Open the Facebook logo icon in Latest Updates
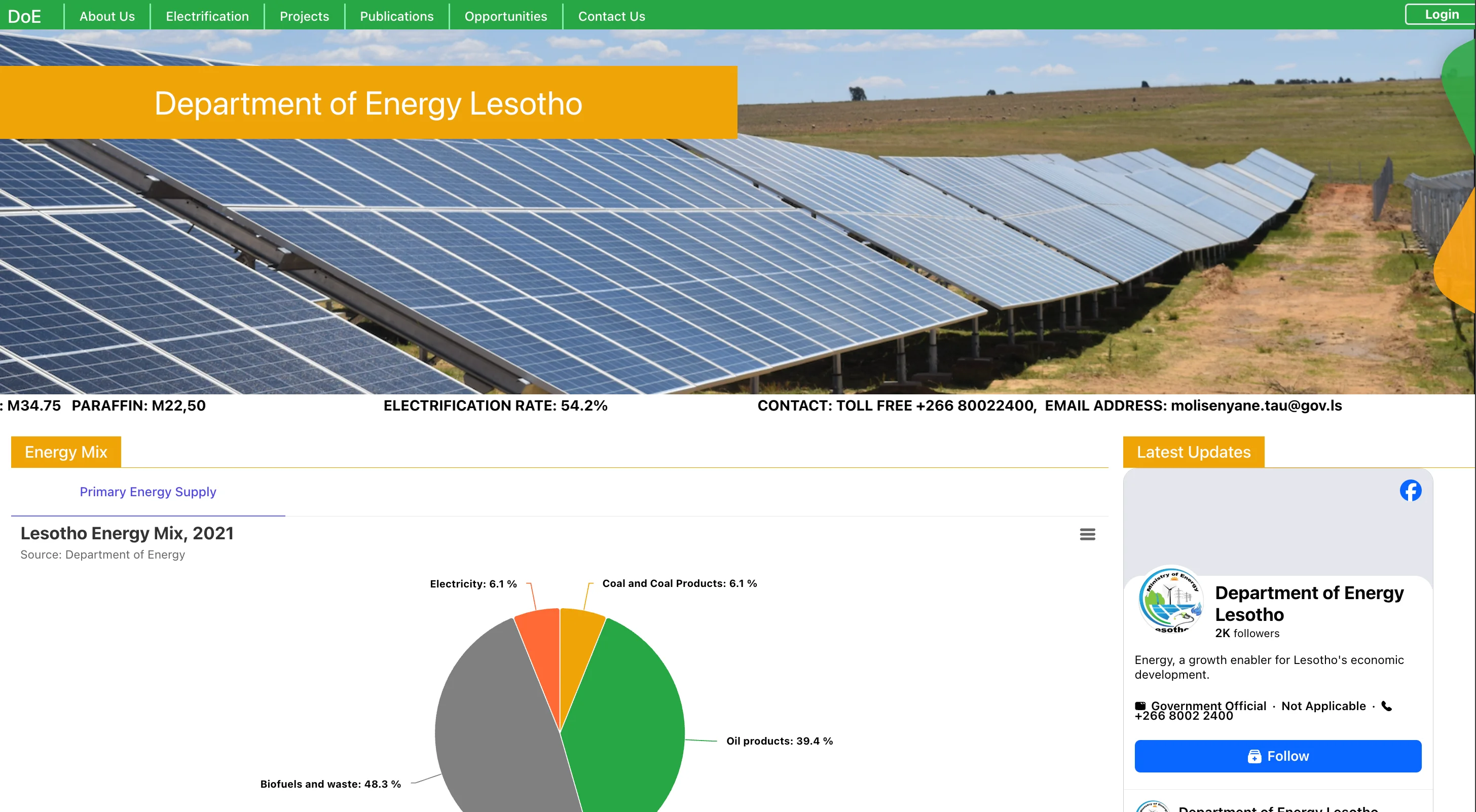The image size is (1476, 812). (x=1410, y=491)
